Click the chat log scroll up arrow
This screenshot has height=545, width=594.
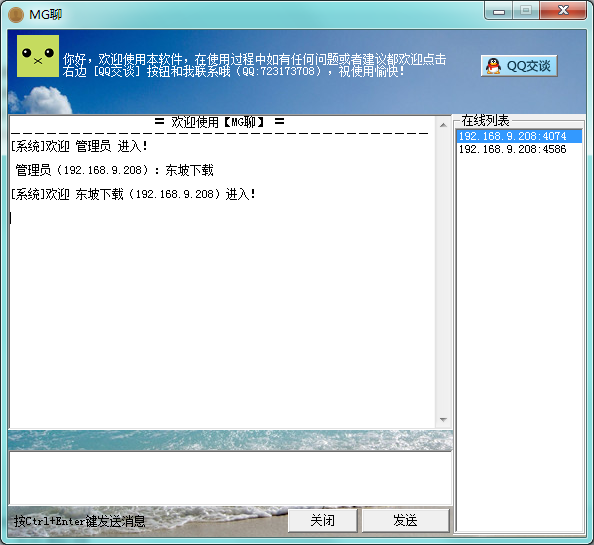pos(443,125)
